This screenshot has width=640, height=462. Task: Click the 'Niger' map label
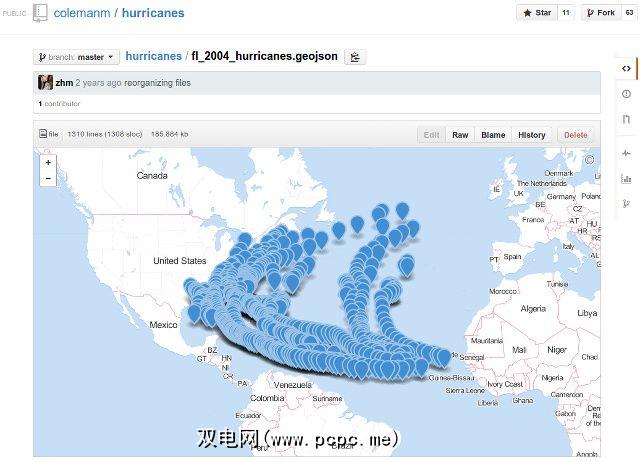(557, 350)
